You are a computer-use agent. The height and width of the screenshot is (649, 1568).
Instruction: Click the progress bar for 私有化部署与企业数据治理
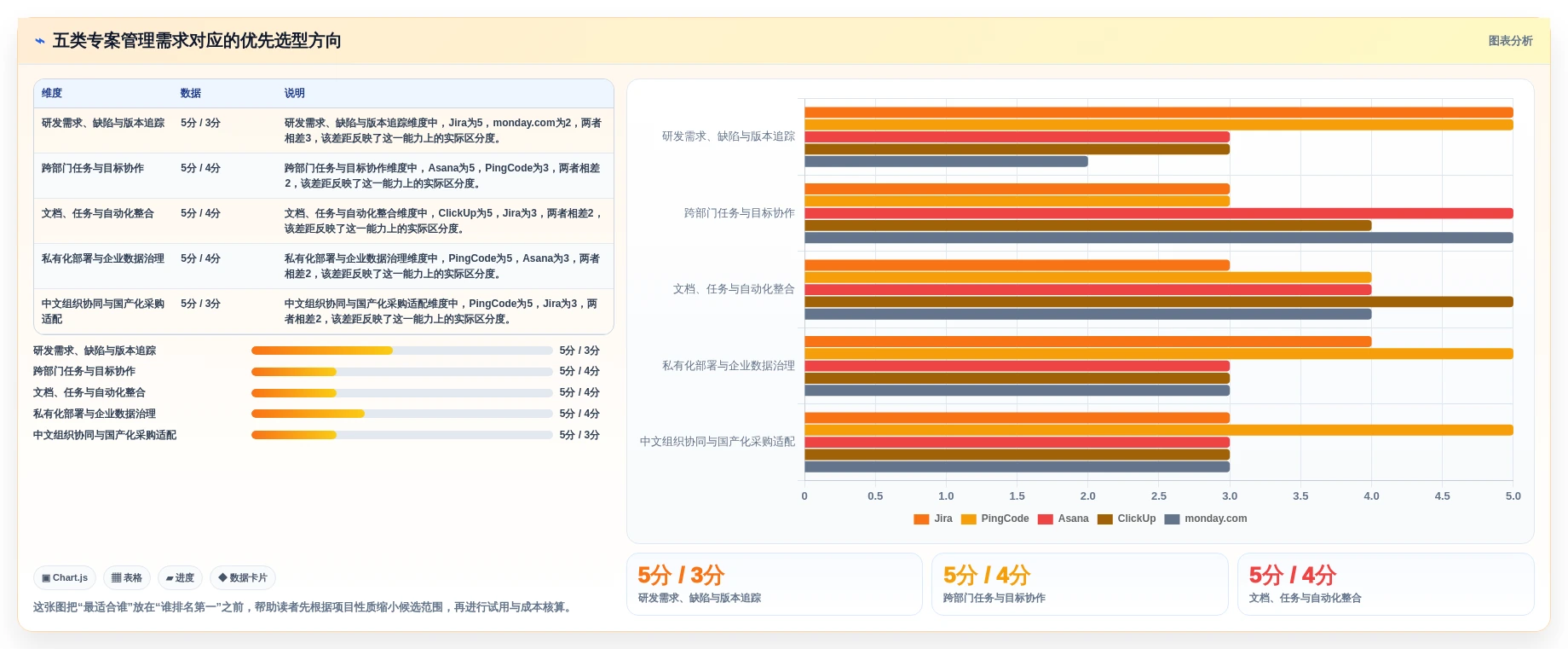(402, 414)
